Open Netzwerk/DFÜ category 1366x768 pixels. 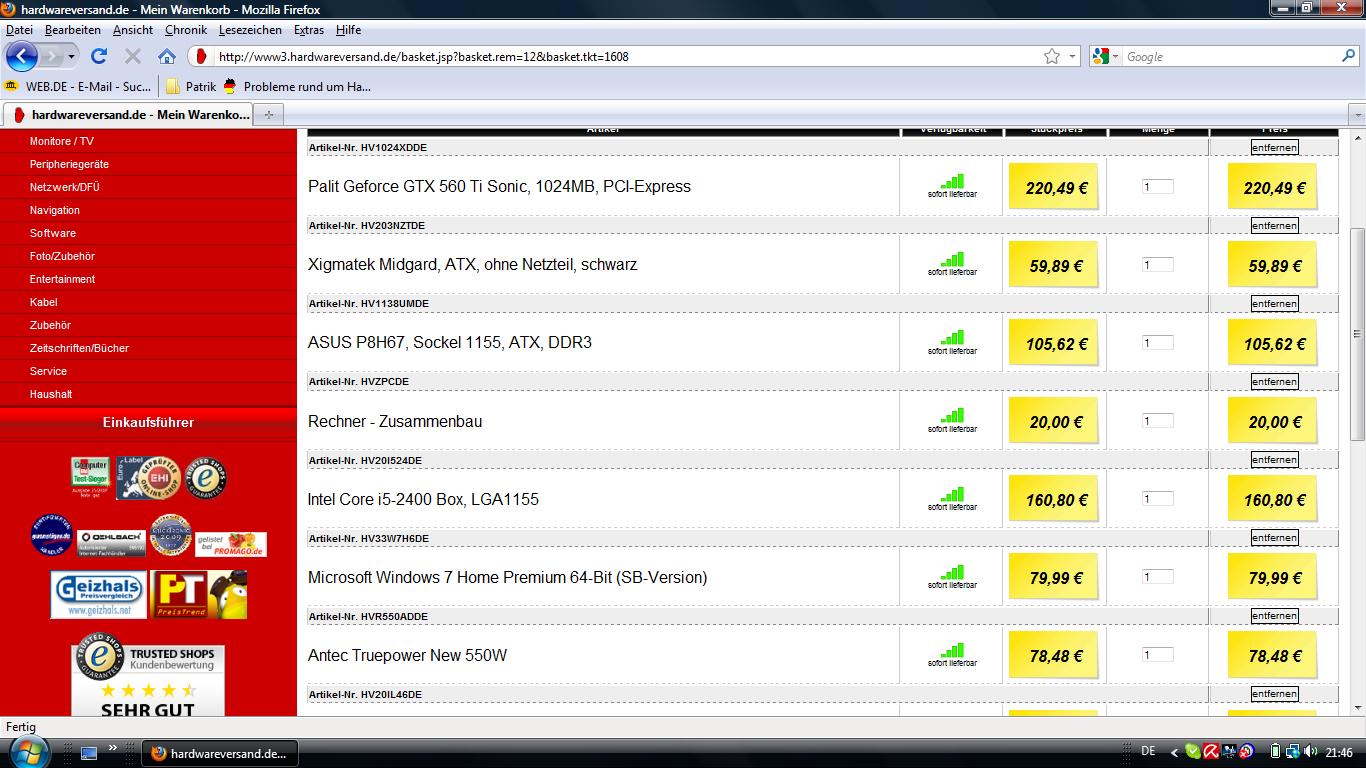(65, 187)
